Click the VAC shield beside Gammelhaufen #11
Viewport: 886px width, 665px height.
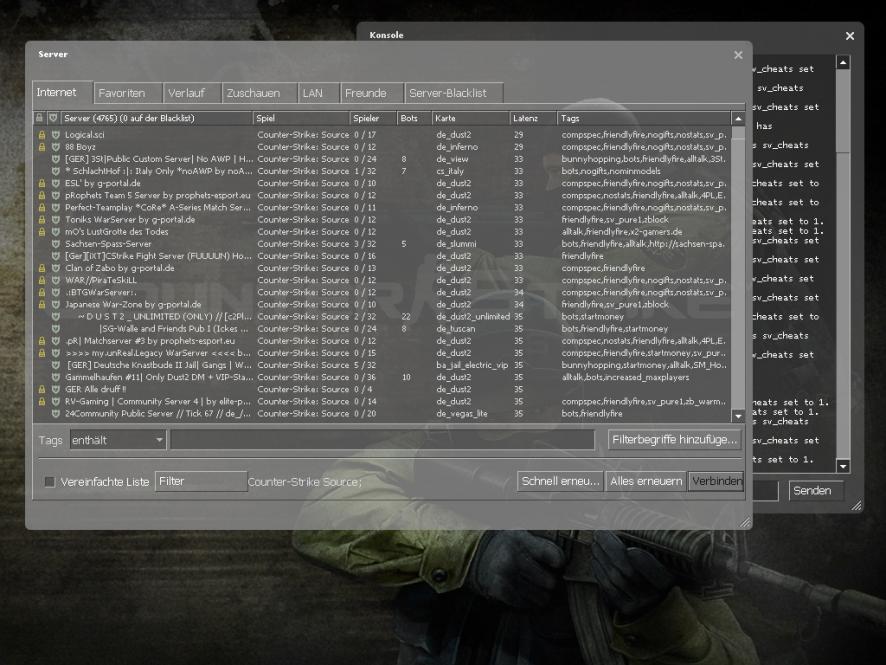pyautogui.click(x=55, y=377)
